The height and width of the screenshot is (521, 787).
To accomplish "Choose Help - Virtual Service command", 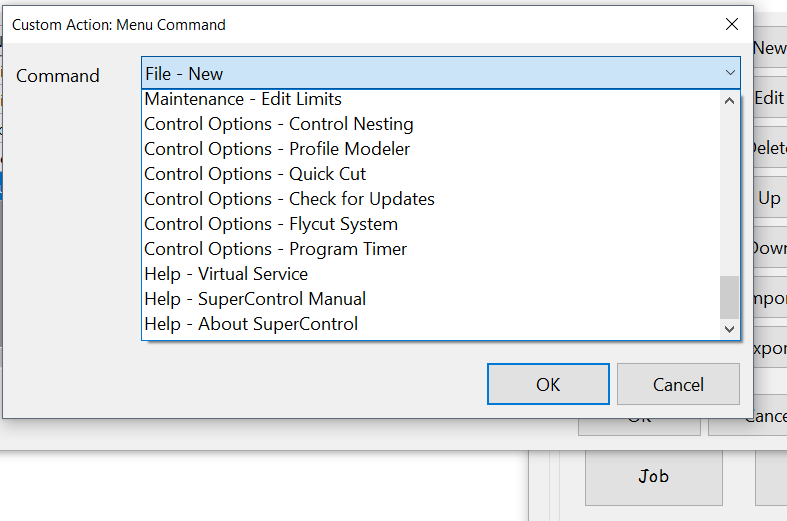I will pos(431,274).
